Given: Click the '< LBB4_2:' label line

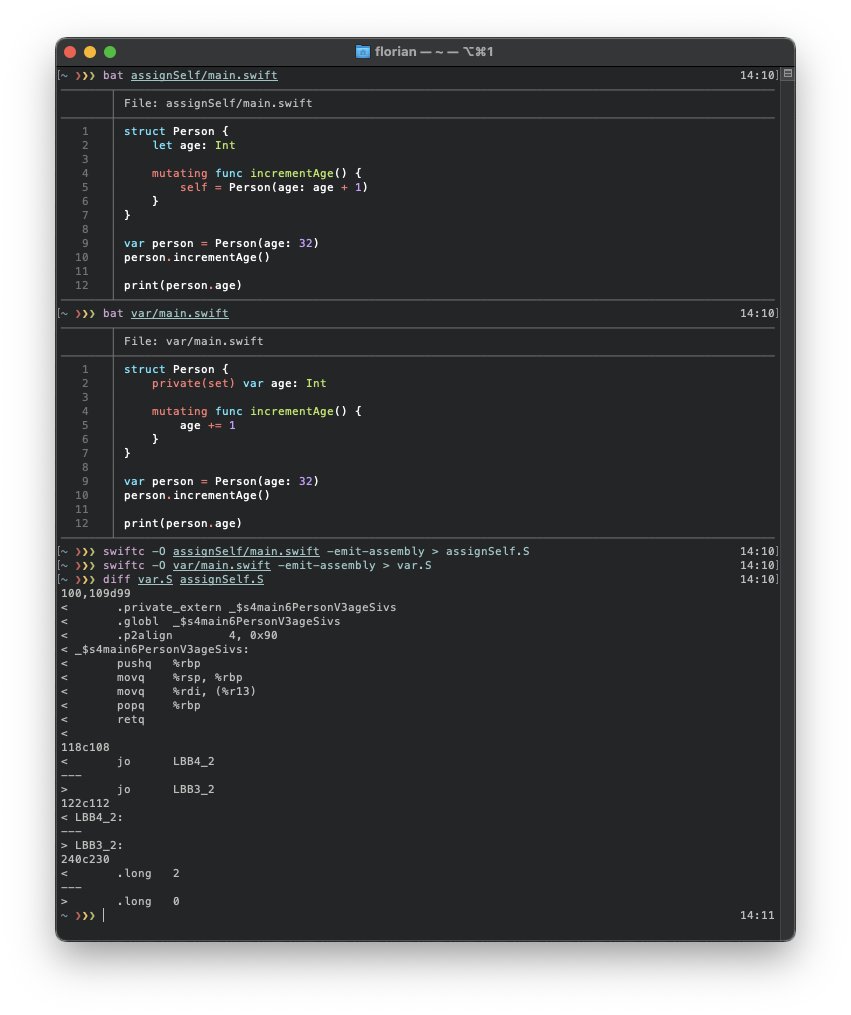Looking at the screenshot, I should pos(92,817).
